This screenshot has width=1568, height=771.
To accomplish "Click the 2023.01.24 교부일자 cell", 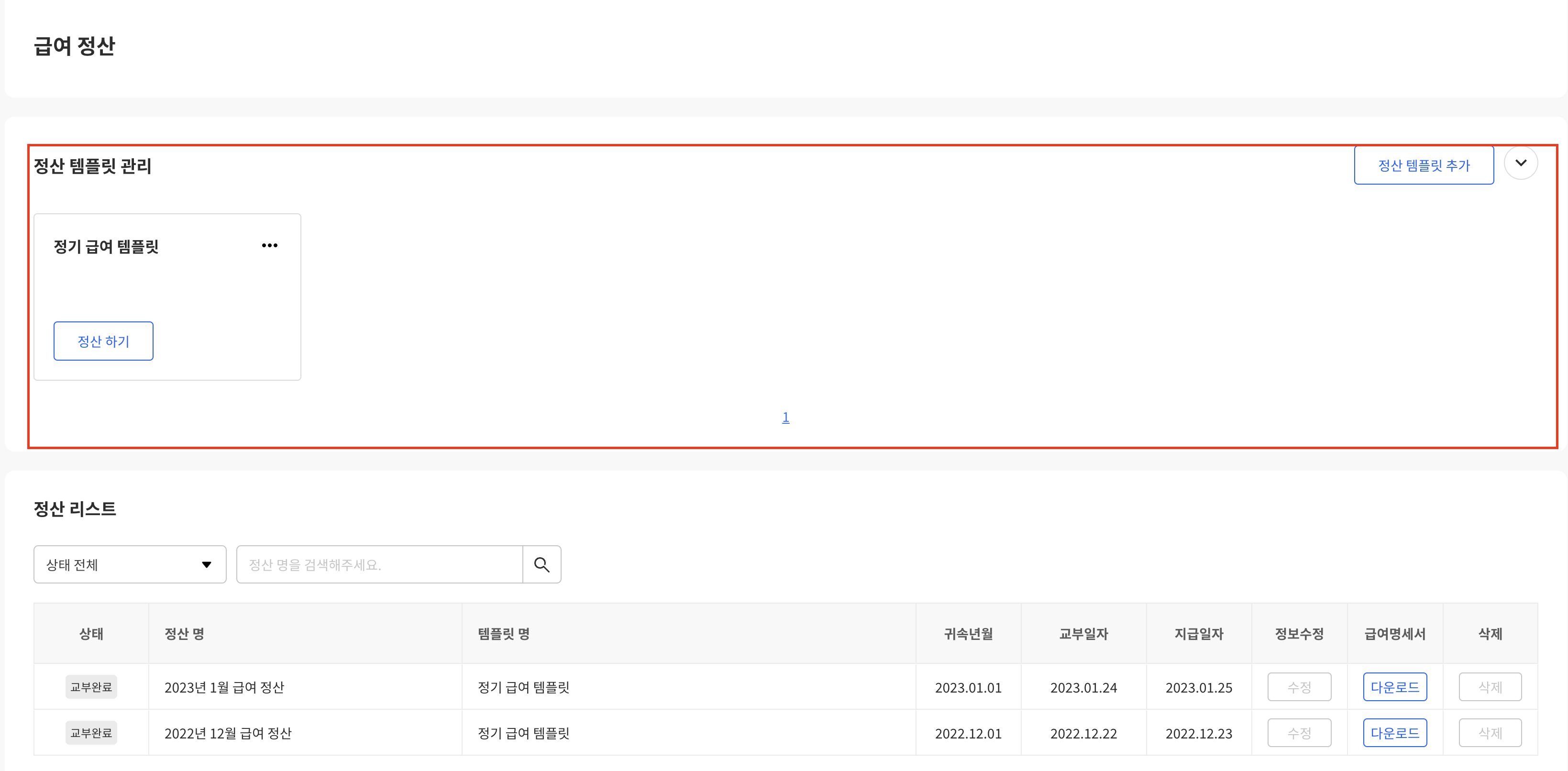I will [1083, 687].
